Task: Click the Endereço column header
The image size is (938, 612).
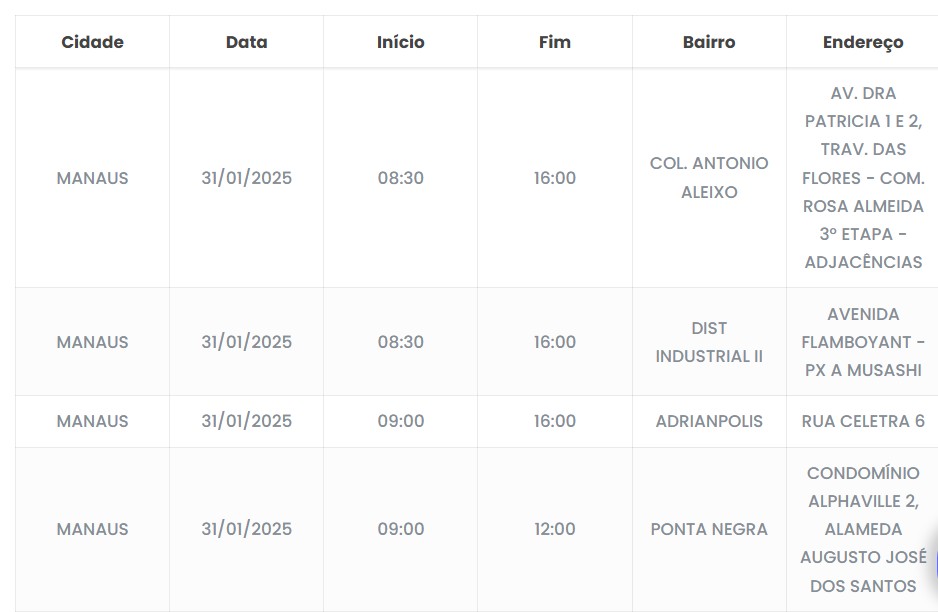Action: click(862, 42)
